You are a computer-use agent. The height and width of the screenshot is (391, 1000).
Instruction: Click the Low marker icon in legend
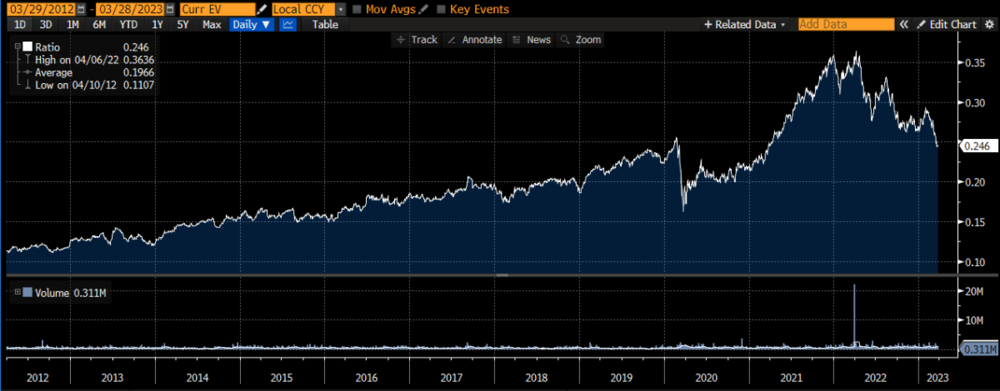tap(27, 85)
